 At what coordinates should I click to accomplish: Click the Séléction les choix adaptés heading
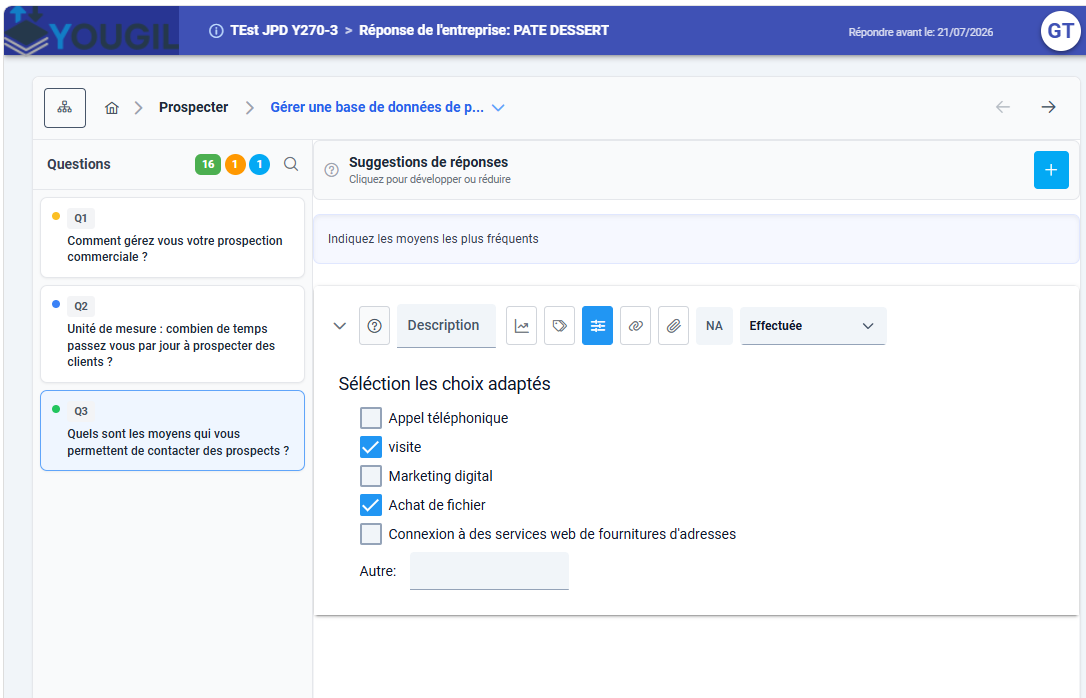point(444,384)
